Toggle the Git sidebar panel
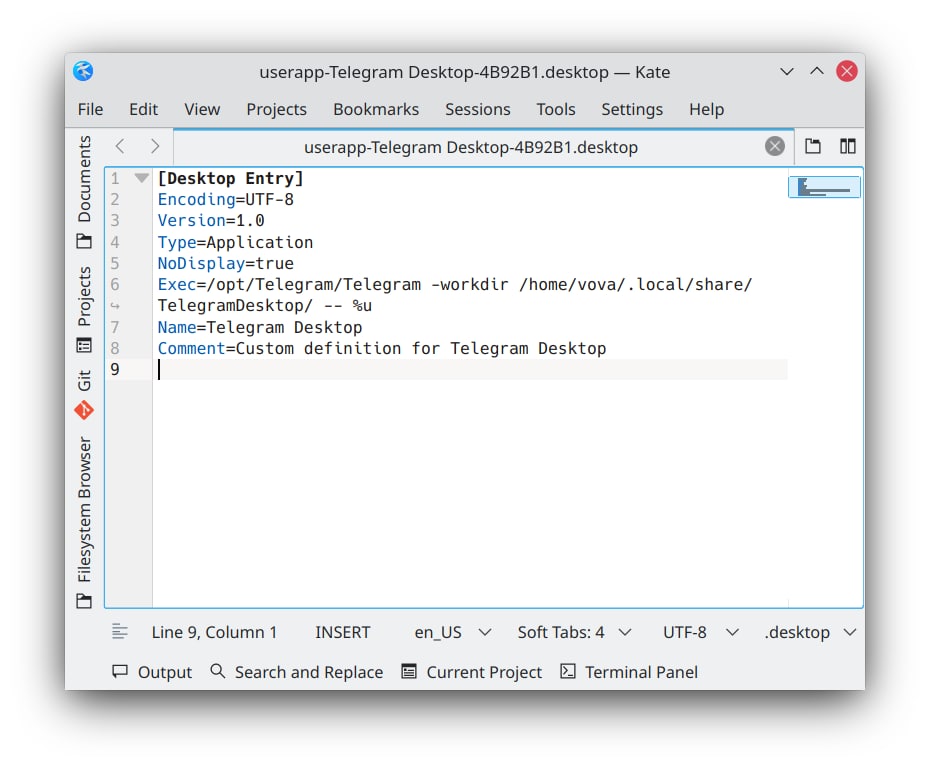Image resolution: width=930 pixels, height=767 pixels. 84,394
